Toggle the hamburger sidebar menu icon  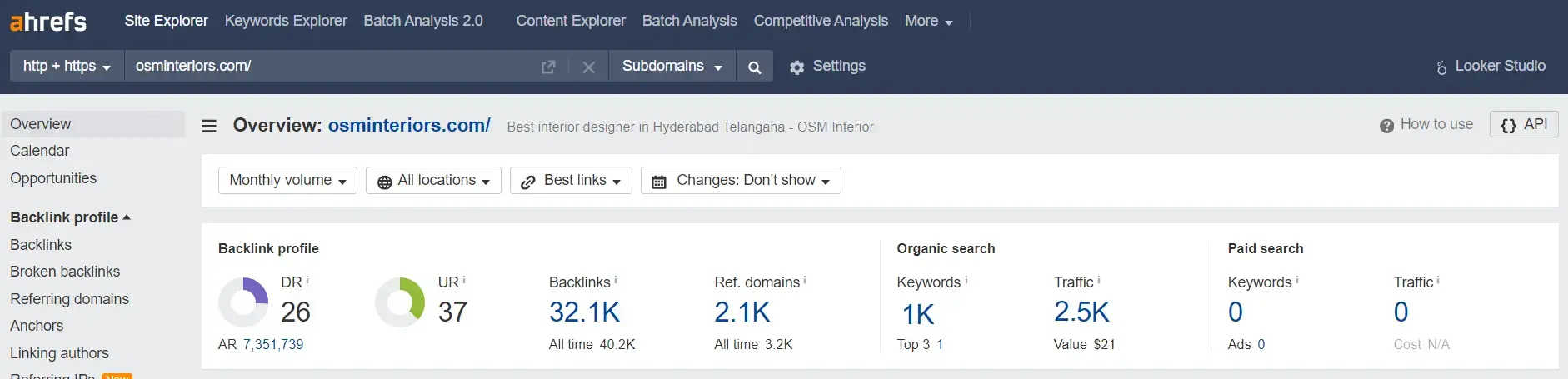click(x=209, y=126)
